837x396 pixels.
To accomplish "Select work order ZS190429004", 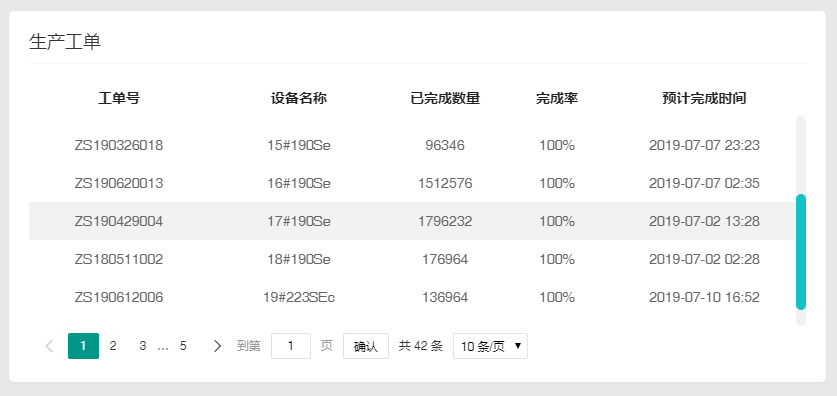I will coord(119,221).
